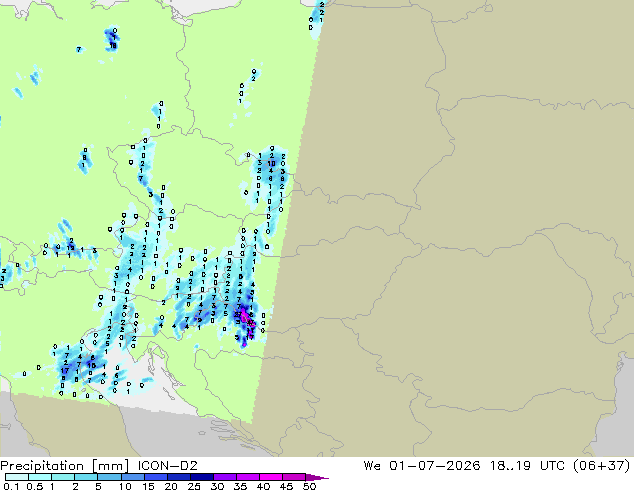Select the 5 to 10 mm legend swatch
The image size is (634, 490).
[109, 477]
